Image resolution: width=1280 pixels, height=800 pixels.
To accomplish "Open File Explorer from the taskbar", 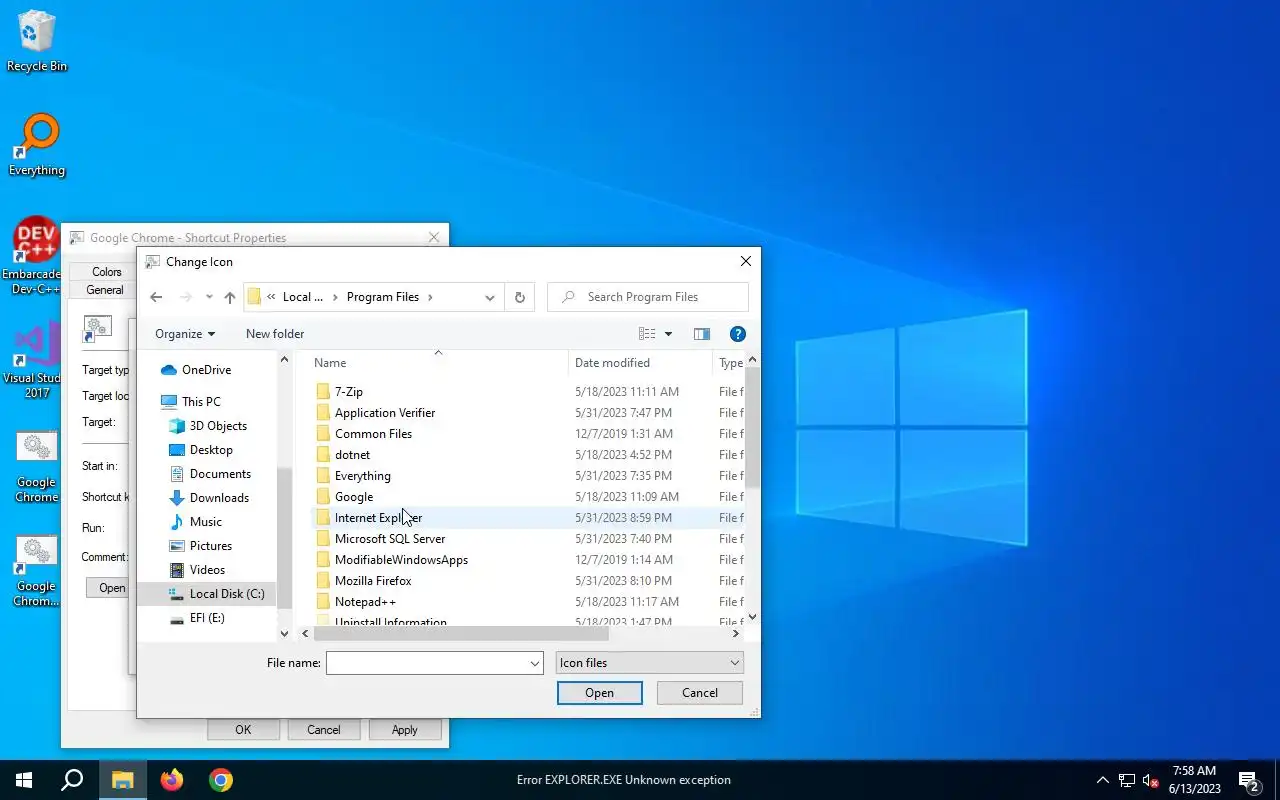I will (x=122, y=780).
